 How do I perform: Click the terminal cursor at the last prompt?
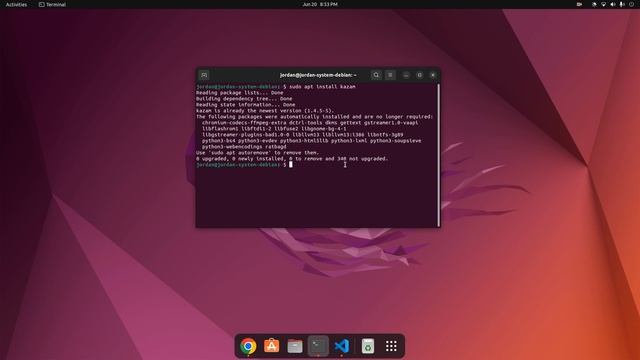tap(291, 164)
